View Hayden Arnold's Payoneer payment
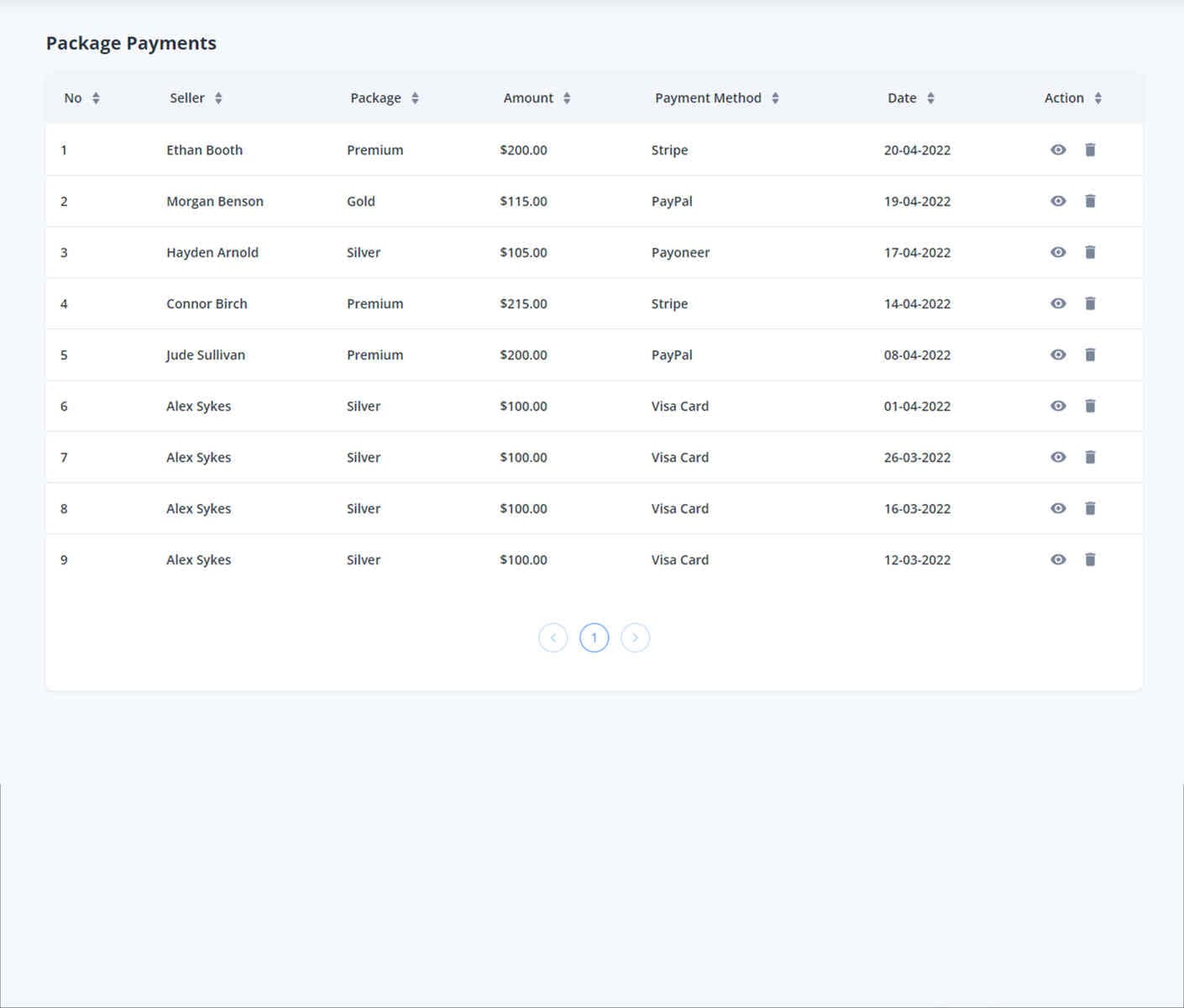 coord(1058,252)
